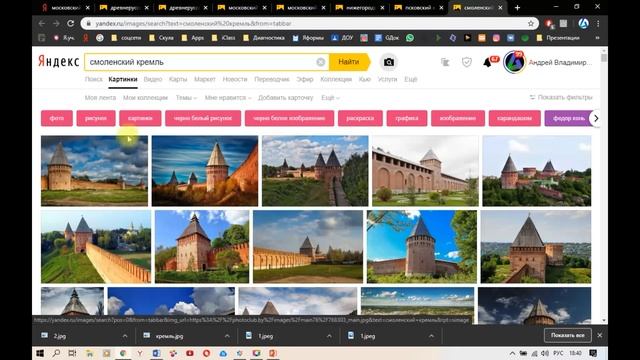Viewport: 640px width, 360px height.
Task: Show more bookmarks with double chevron
Action: (x=598, y=38)
